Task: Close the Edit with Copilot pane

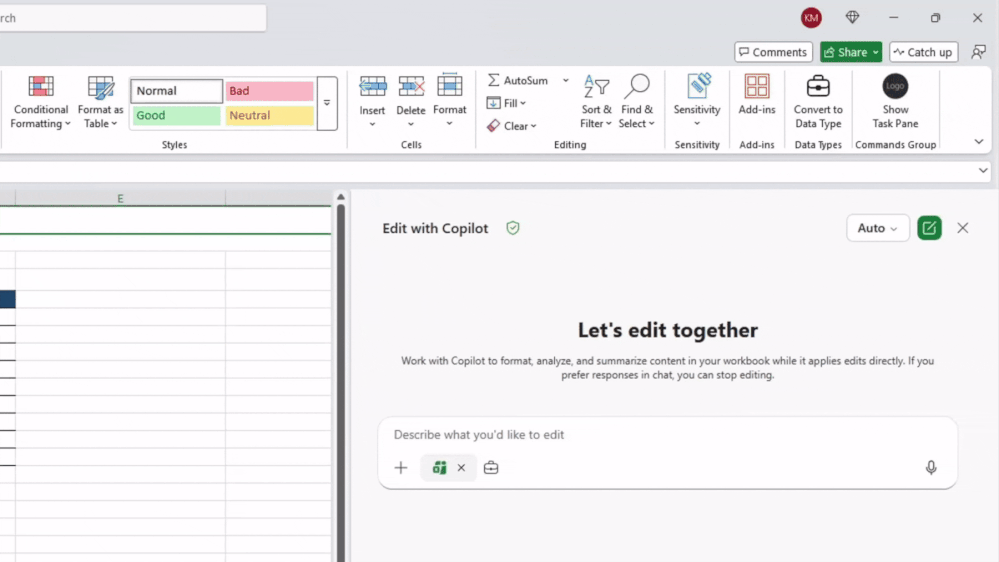Action: pos(963,228)
